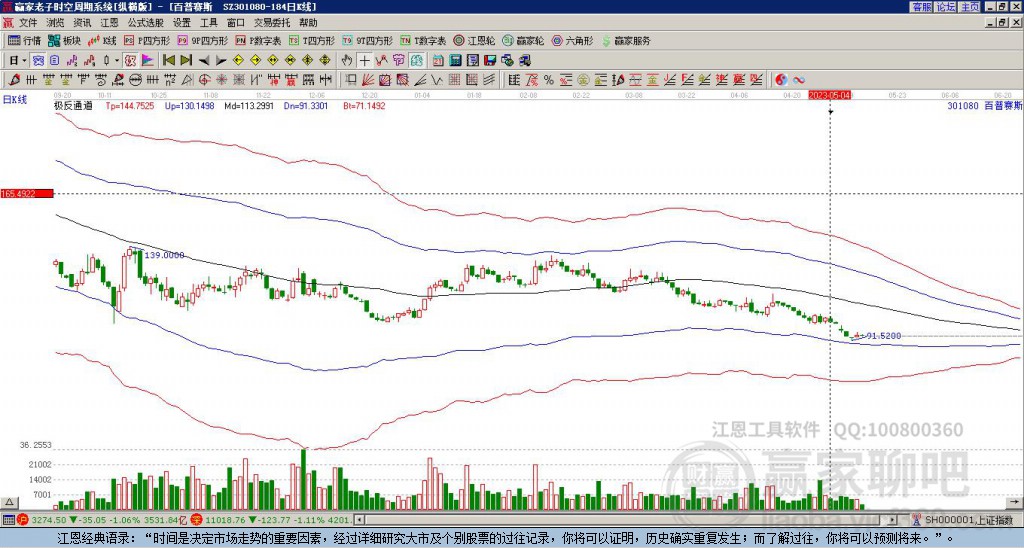The image size is (1024, 548).
Task: Open the 帮助 menu
Action: (x=308, y=23)
